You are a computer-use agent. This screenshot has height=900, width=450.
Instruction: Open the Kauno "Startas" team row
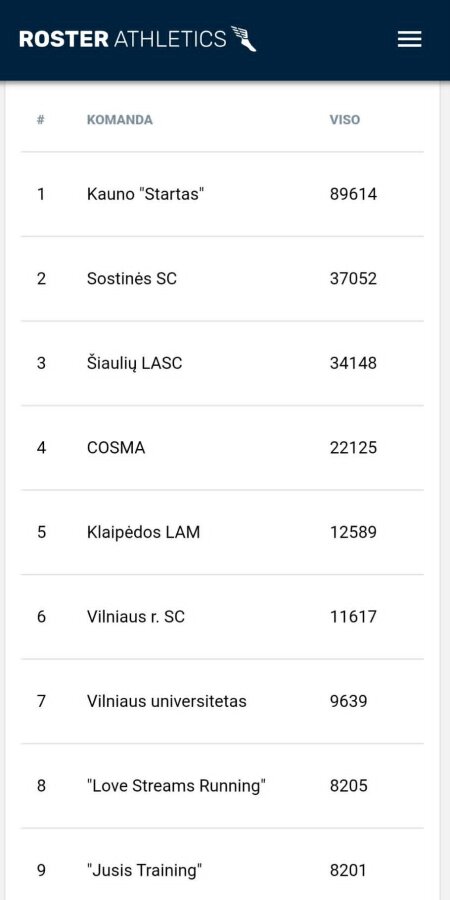tap(222, 194)
